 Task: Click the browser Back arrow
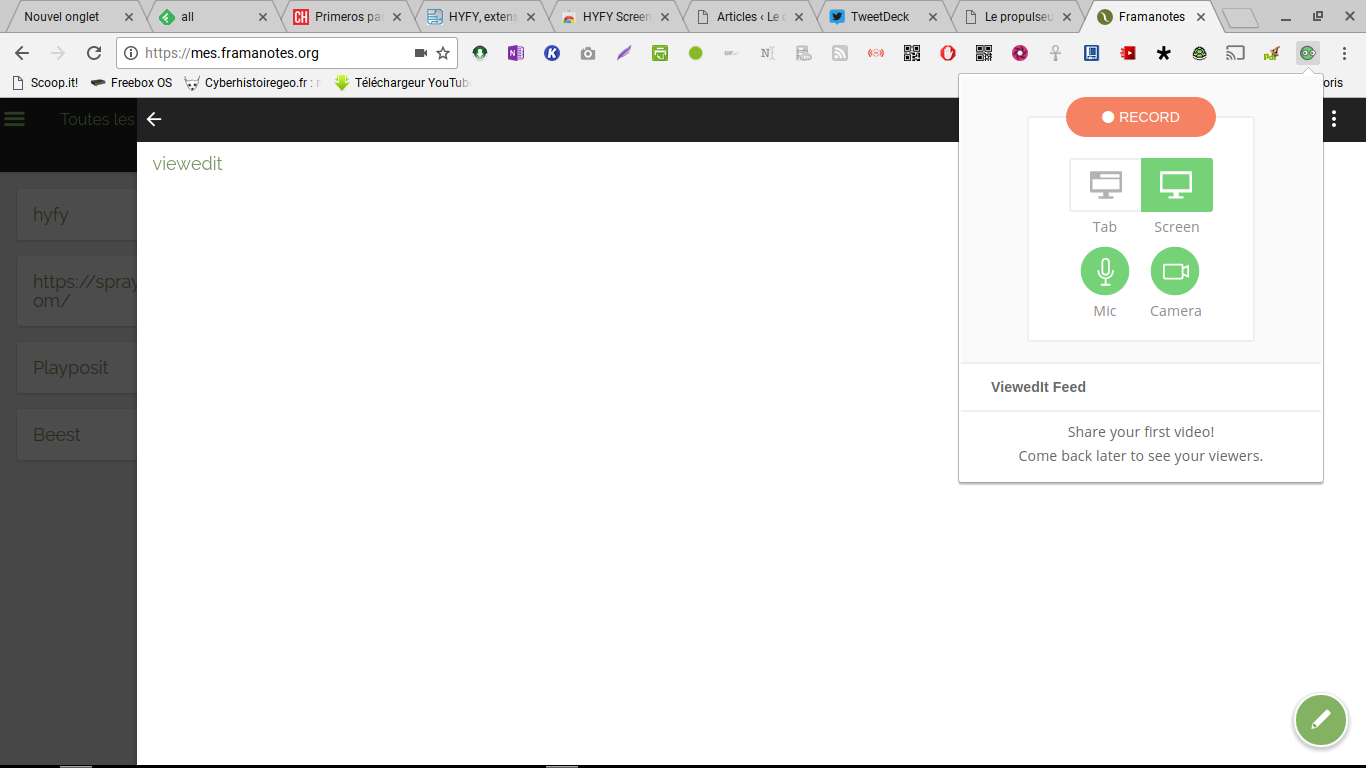click(x=22, y=53)
